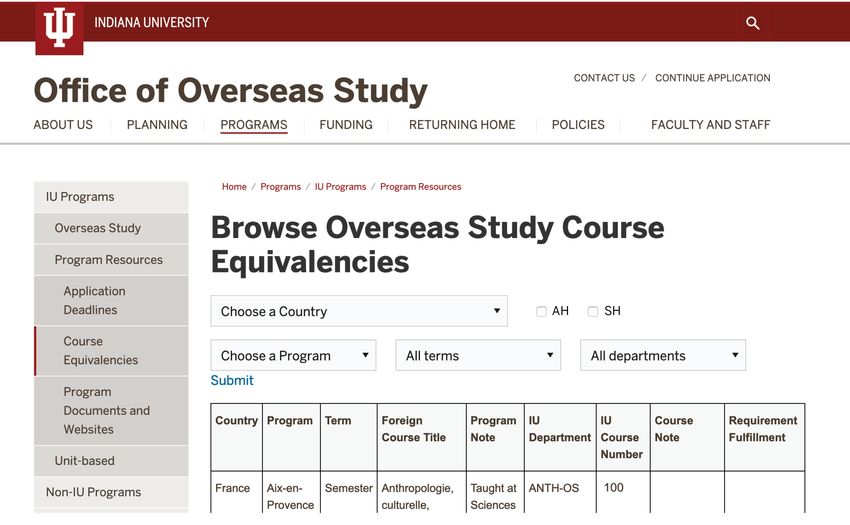Open the Contact Us link
This screenshot has width=850, height=525.
[x=604, y=78]
